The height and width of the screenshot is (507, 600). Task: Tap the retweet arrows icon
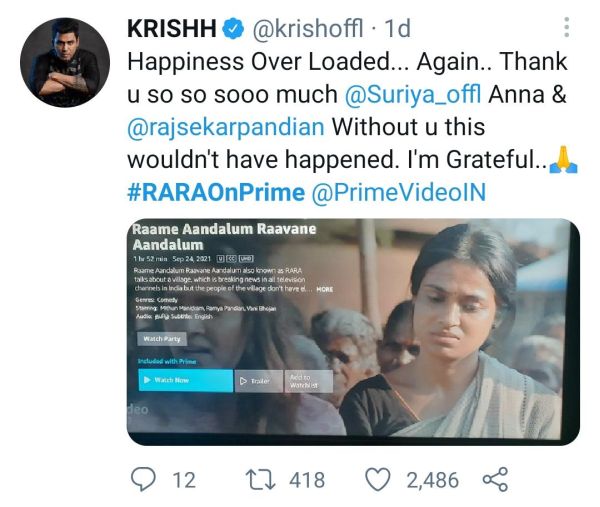pyautogui.click(x=261, y=480)
